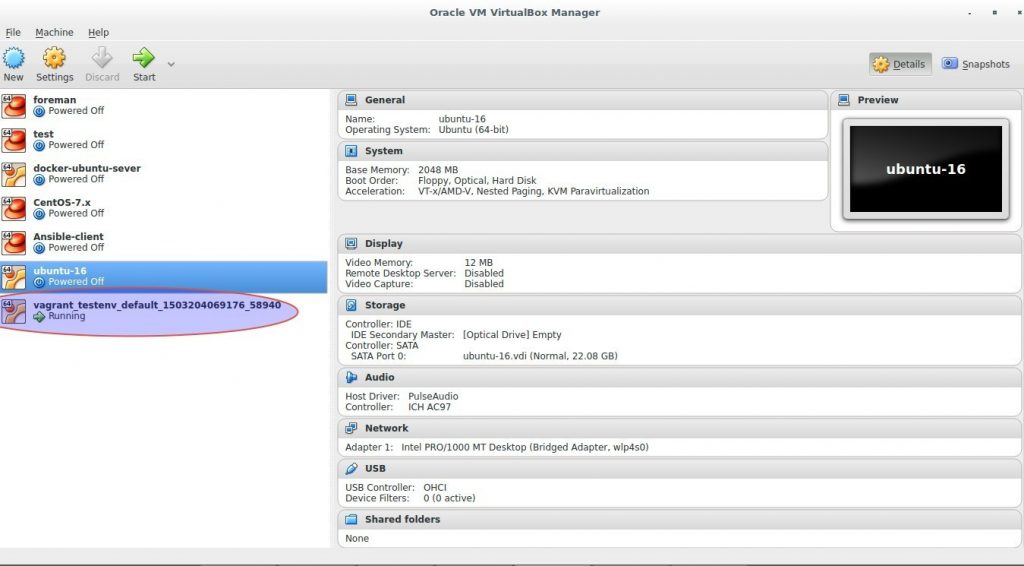
Task: Start the VM with green arrow icon
Action: 144,58
